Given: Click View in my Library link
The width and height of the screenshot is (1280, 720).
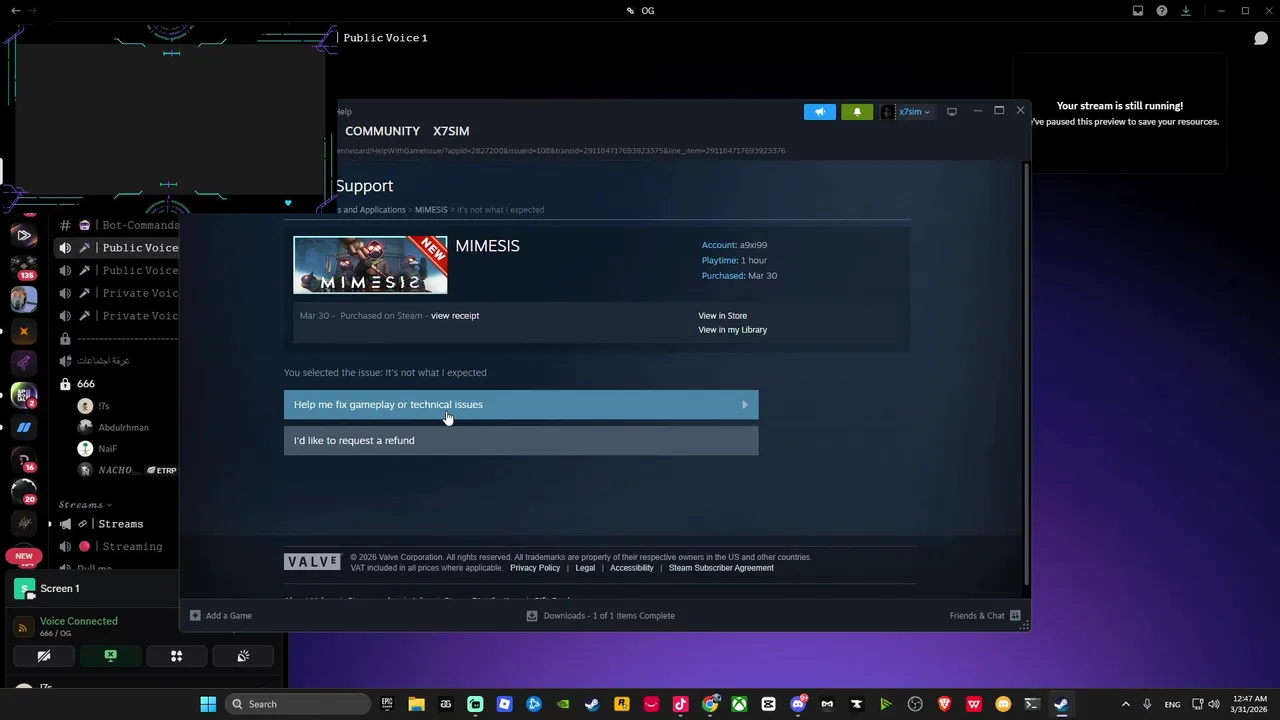Looking at the screenshot, I should [732, 330].
